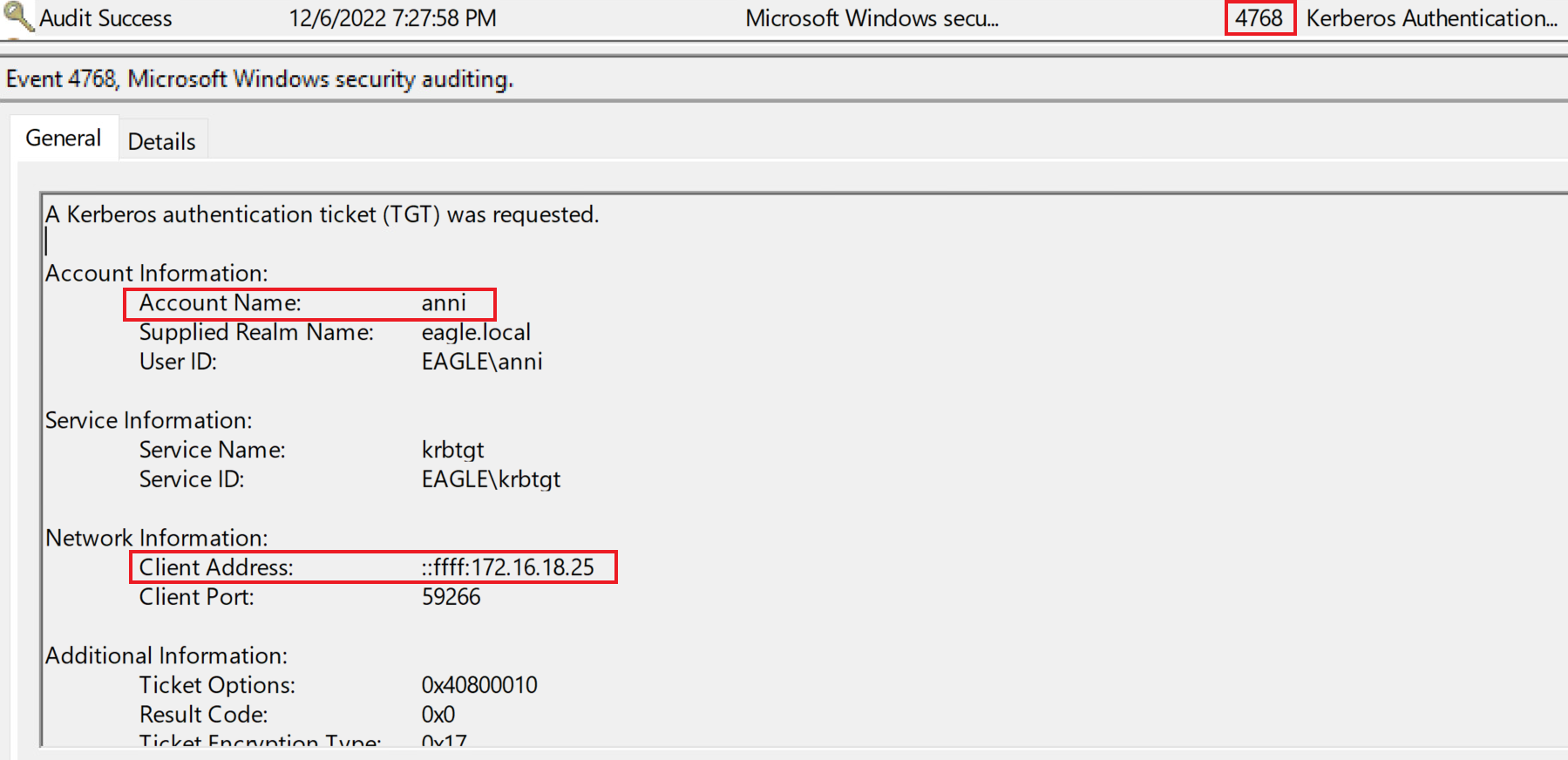Click the Microsoft Windows secu... source cell
This screenshot has width=1568, height=760.
pyautogui.click(x=872, y=18)
